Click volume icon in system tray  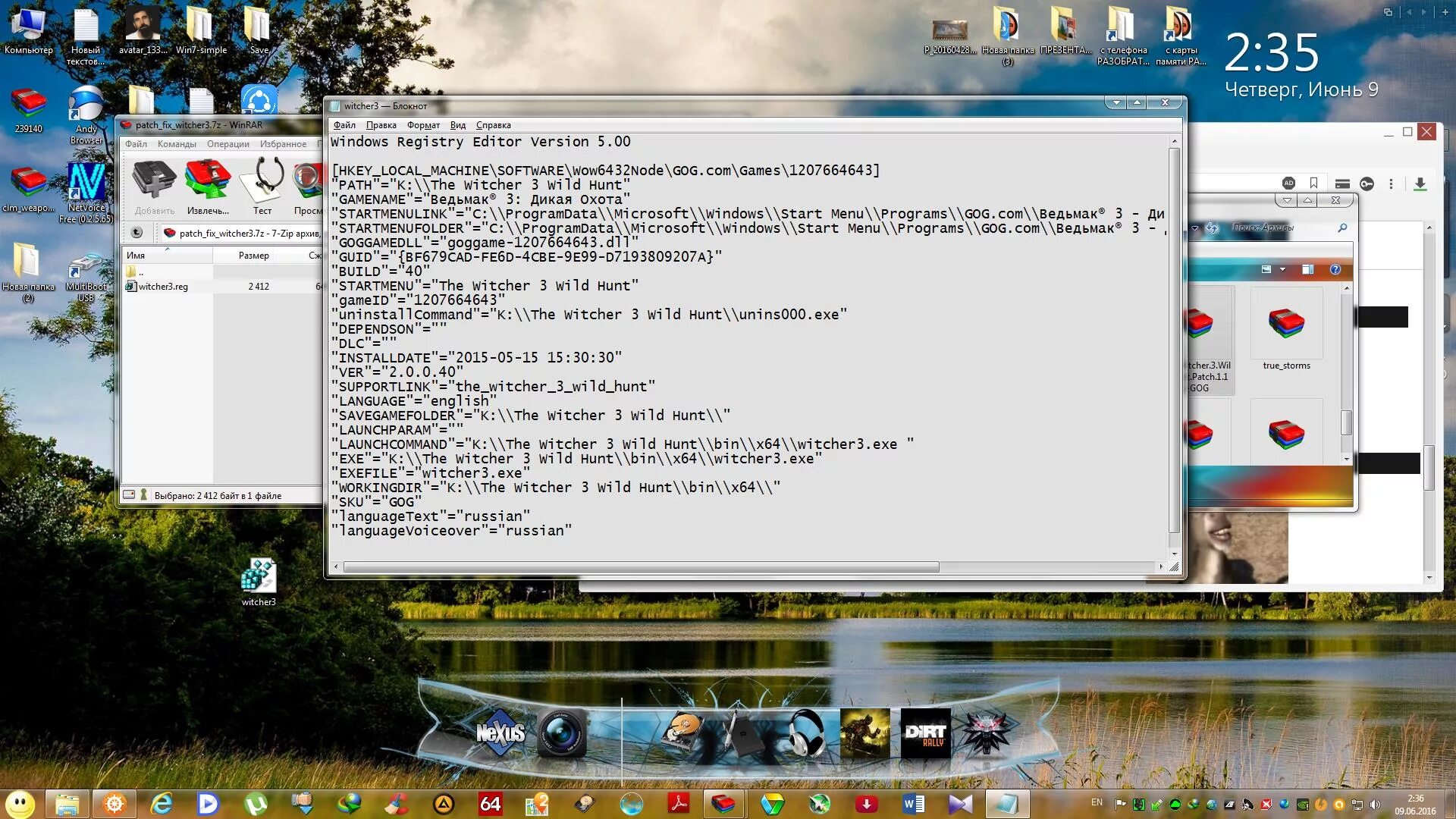1375,805
